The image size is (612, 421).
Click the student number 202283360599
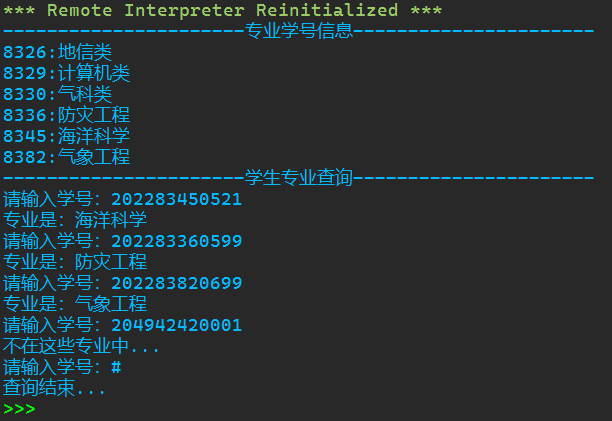[176, 241]
